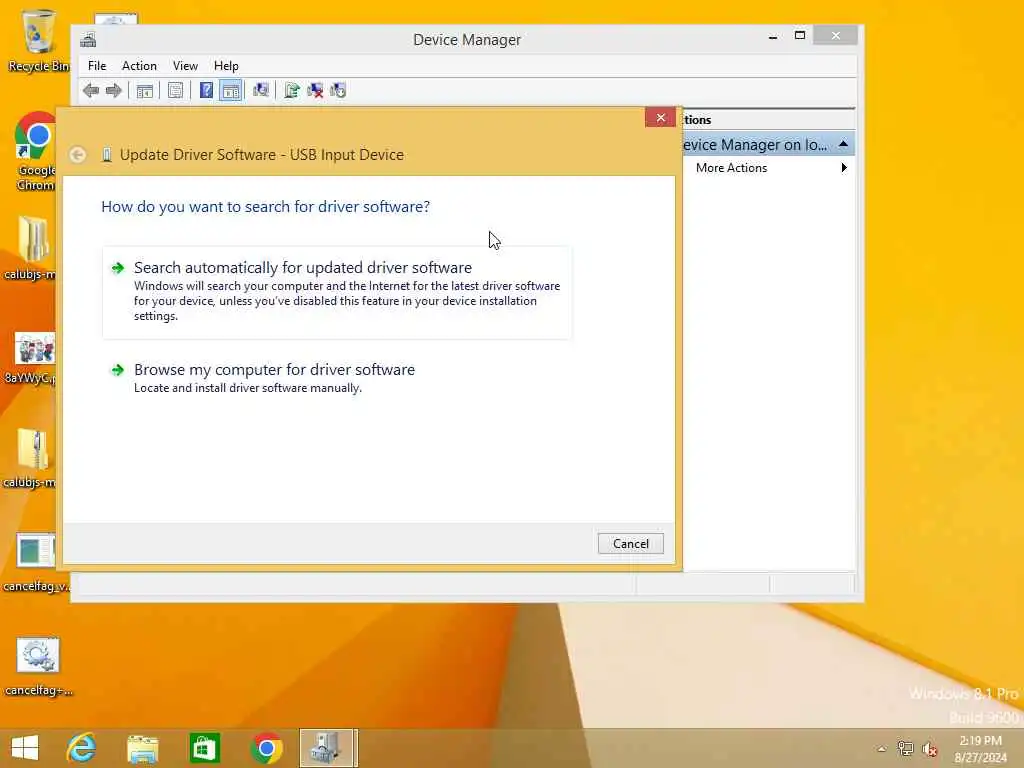Maximize the Device Manager window
The image size is (1024, 768).
pyautogui.click(x=799, y=35)
